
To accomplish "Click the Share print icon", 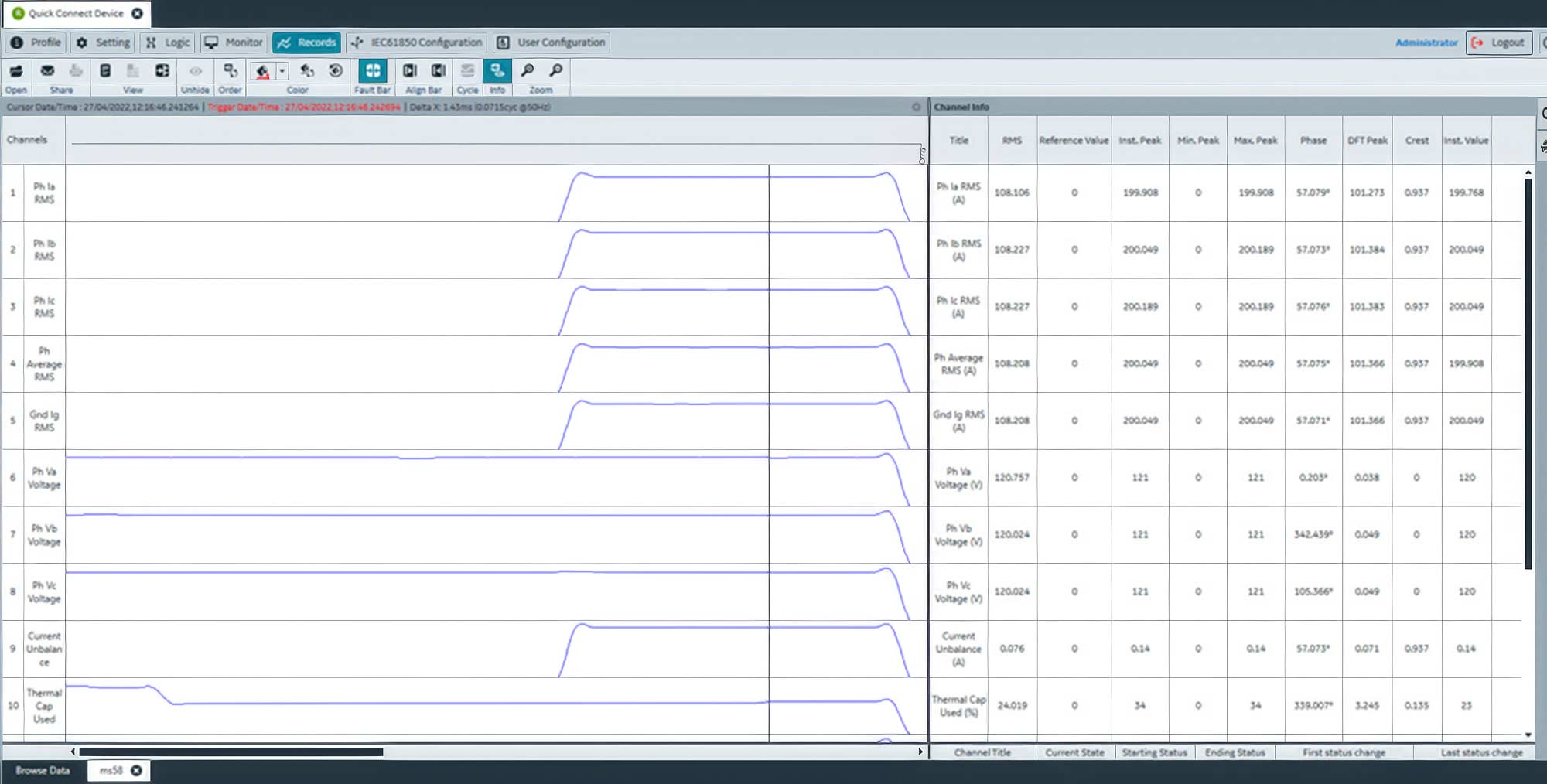I will 76,71.
